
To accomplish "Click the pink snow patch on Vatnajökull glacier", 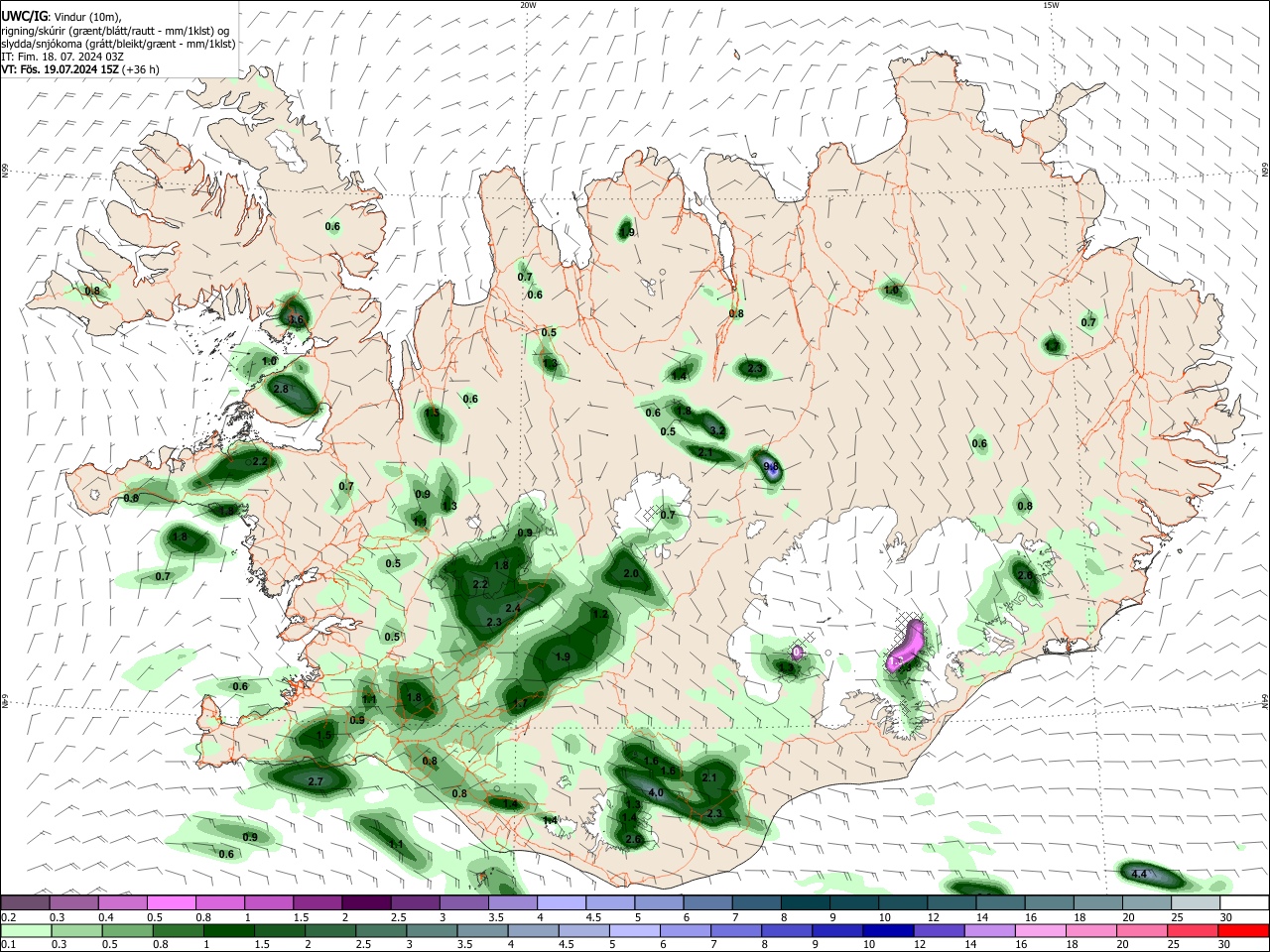I will pyautogui.click(x=907, y=647).
